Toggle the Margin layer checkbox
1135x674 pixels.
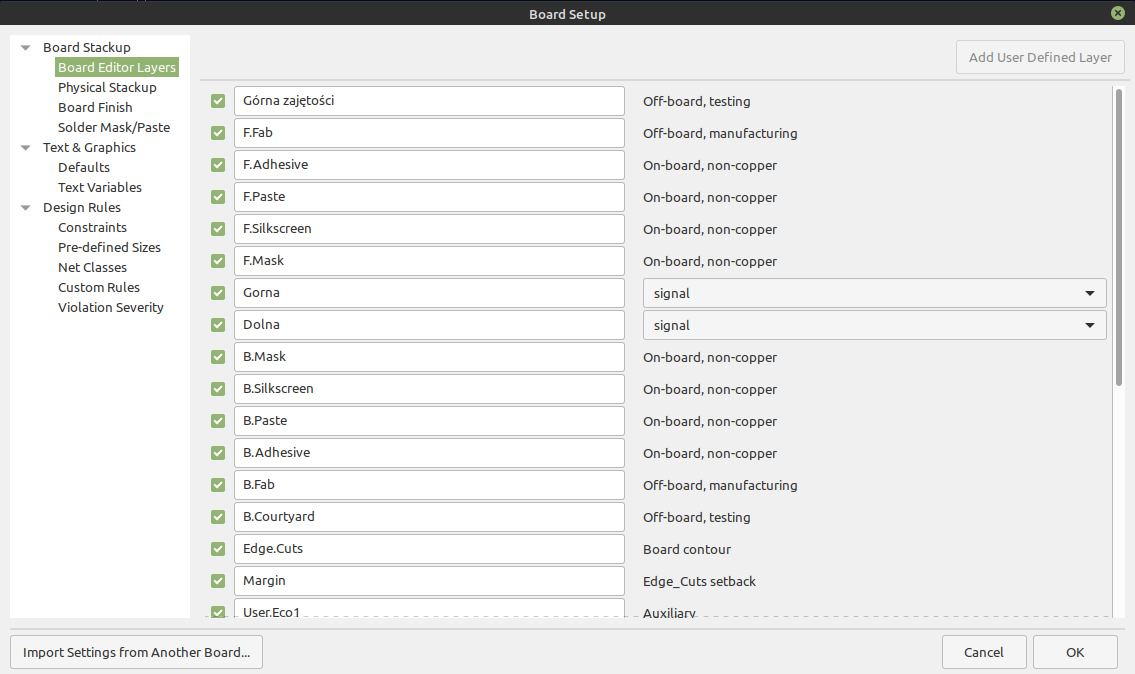[218, 581]
